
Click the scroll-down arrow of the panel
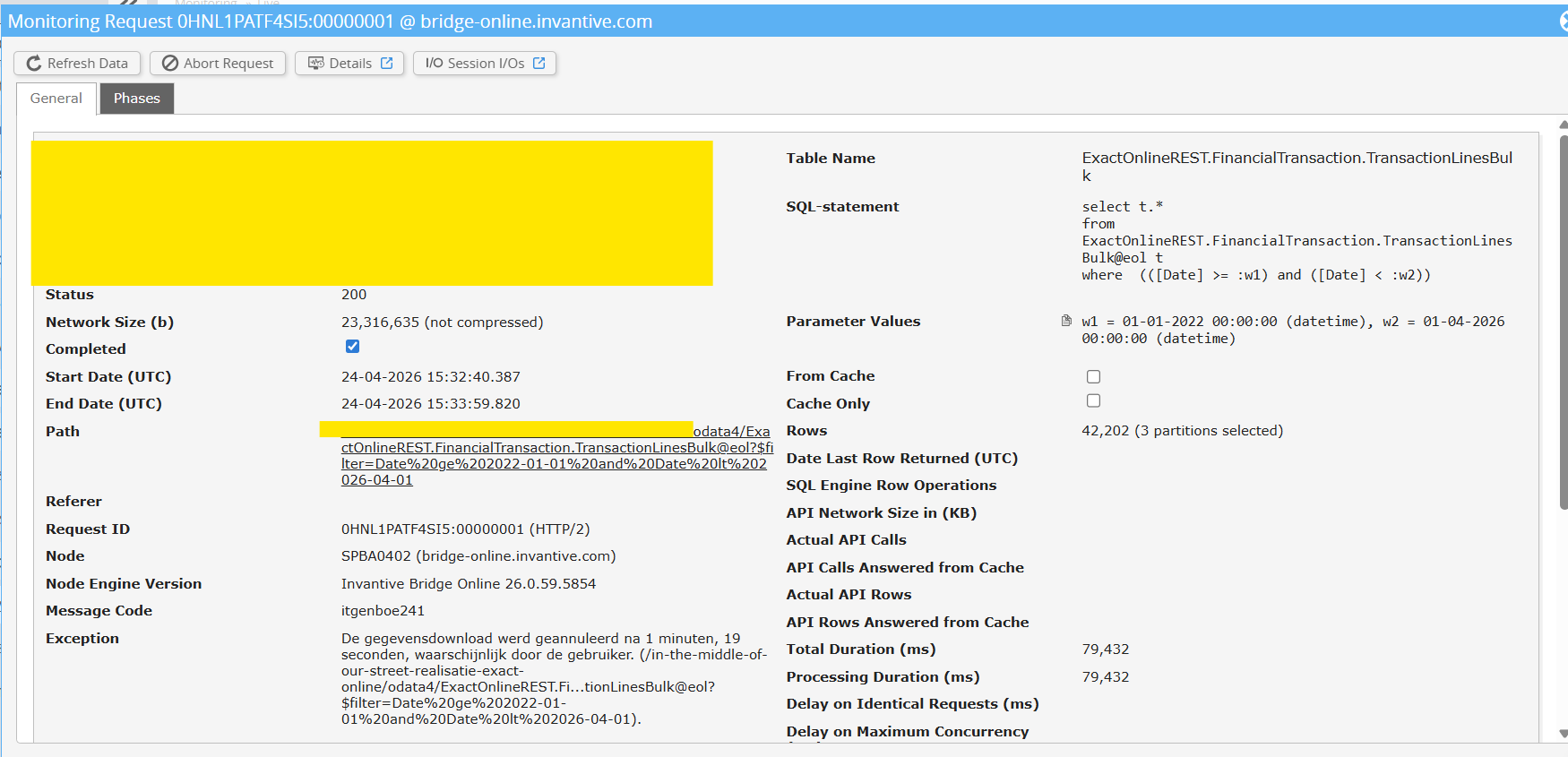pyautogui.click(x=1563, y=733)
